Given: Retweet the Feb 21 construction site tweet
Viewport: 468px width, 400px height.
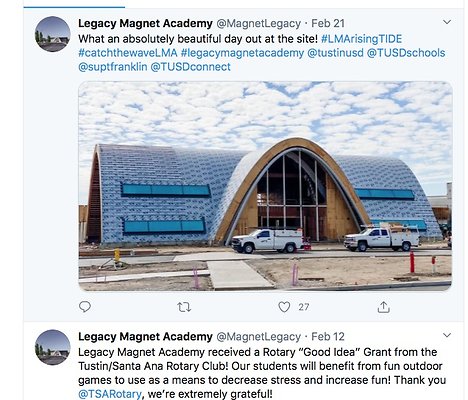Looking at the screenshot, I should 184,307.
